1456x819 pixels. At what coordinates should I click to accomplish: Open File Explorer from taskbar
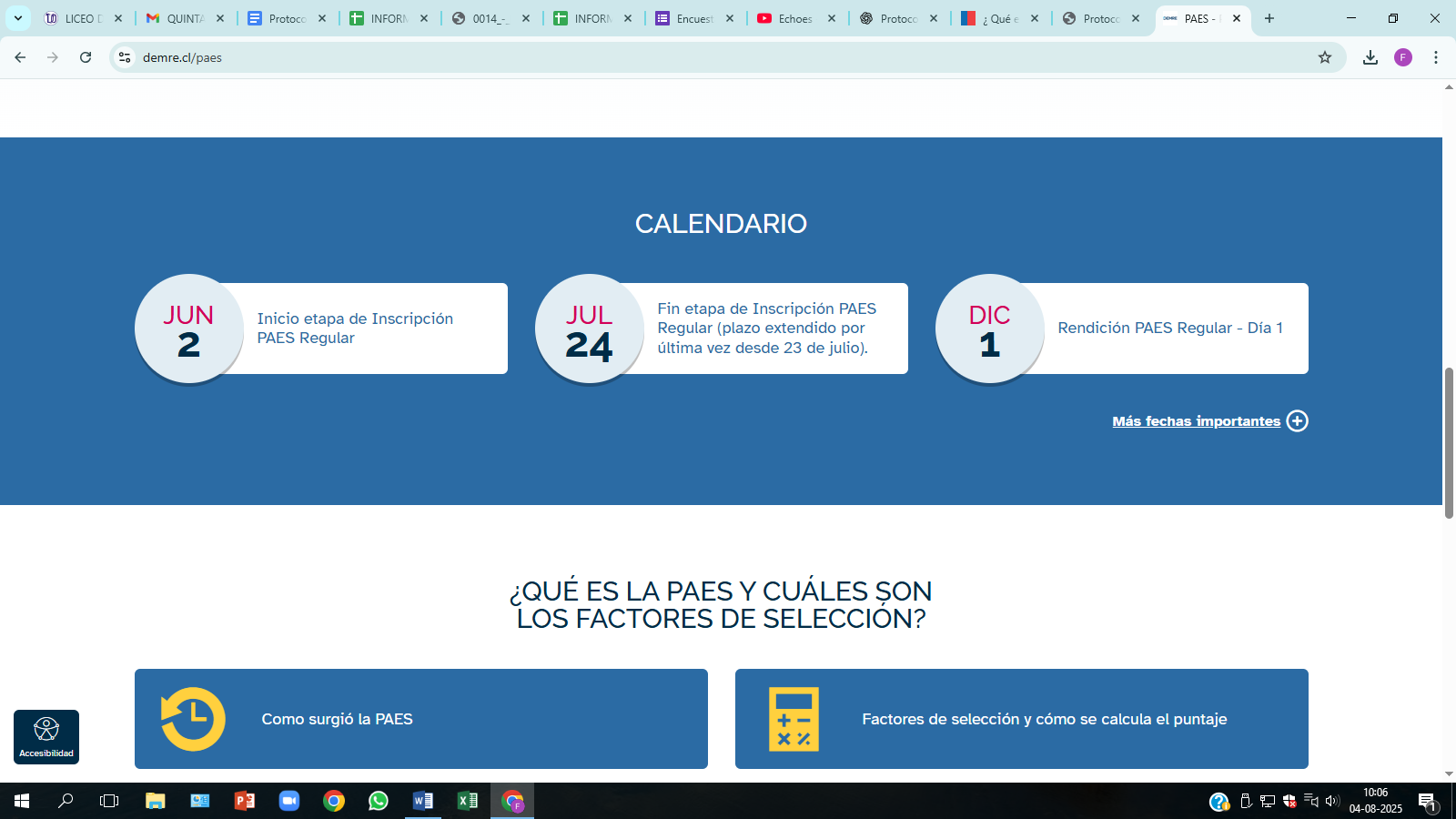tap(156, 801)
